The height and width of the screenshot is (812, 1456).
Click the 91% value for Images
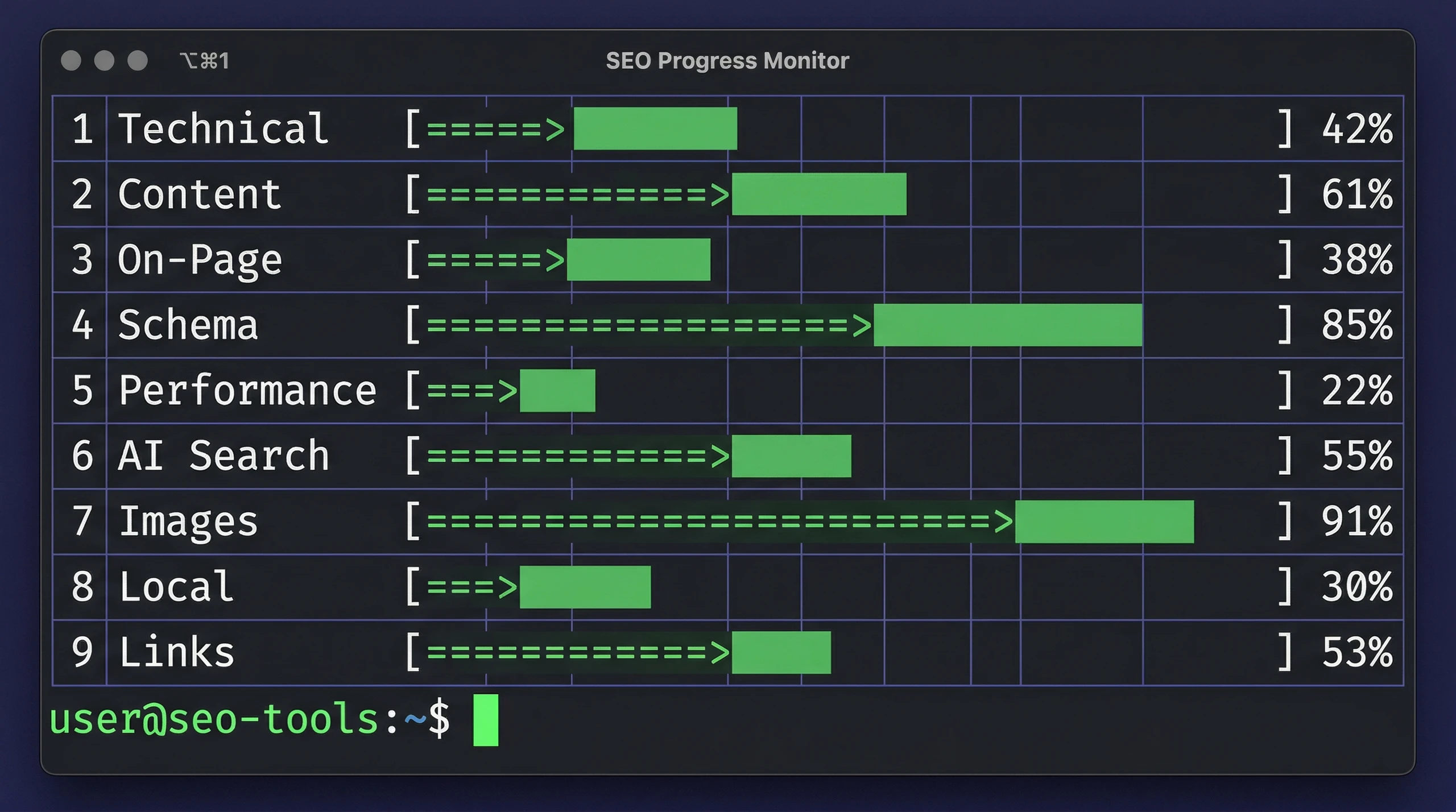[x=1356, y=521]
